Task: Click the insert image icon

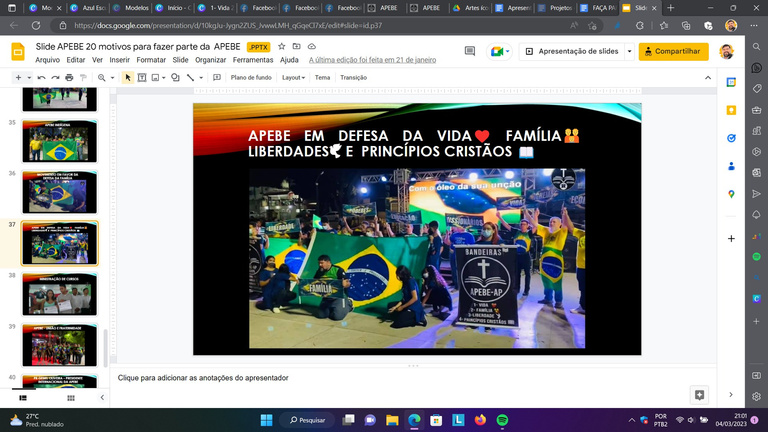Action: click(x=155, y=77)
